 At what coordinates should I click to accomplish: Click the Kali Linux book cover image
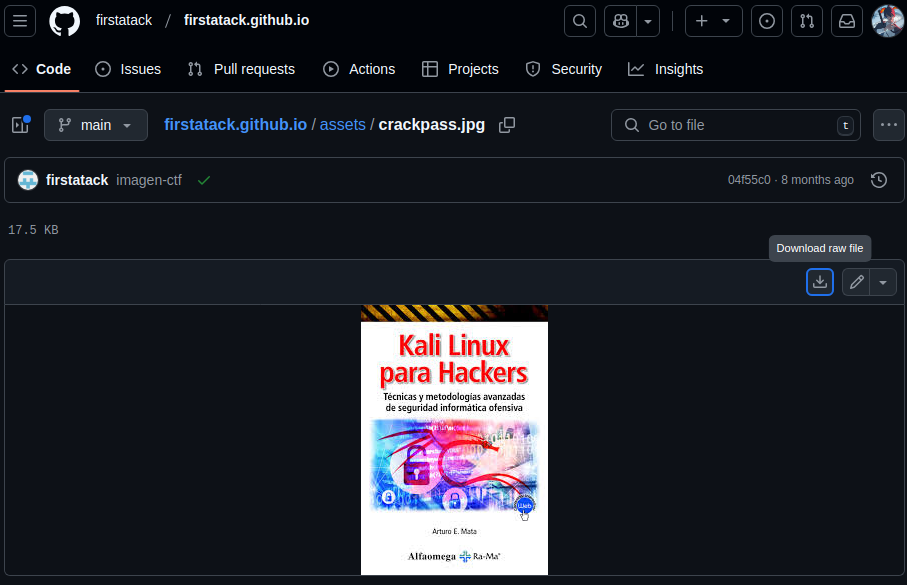tap(454, 440)
